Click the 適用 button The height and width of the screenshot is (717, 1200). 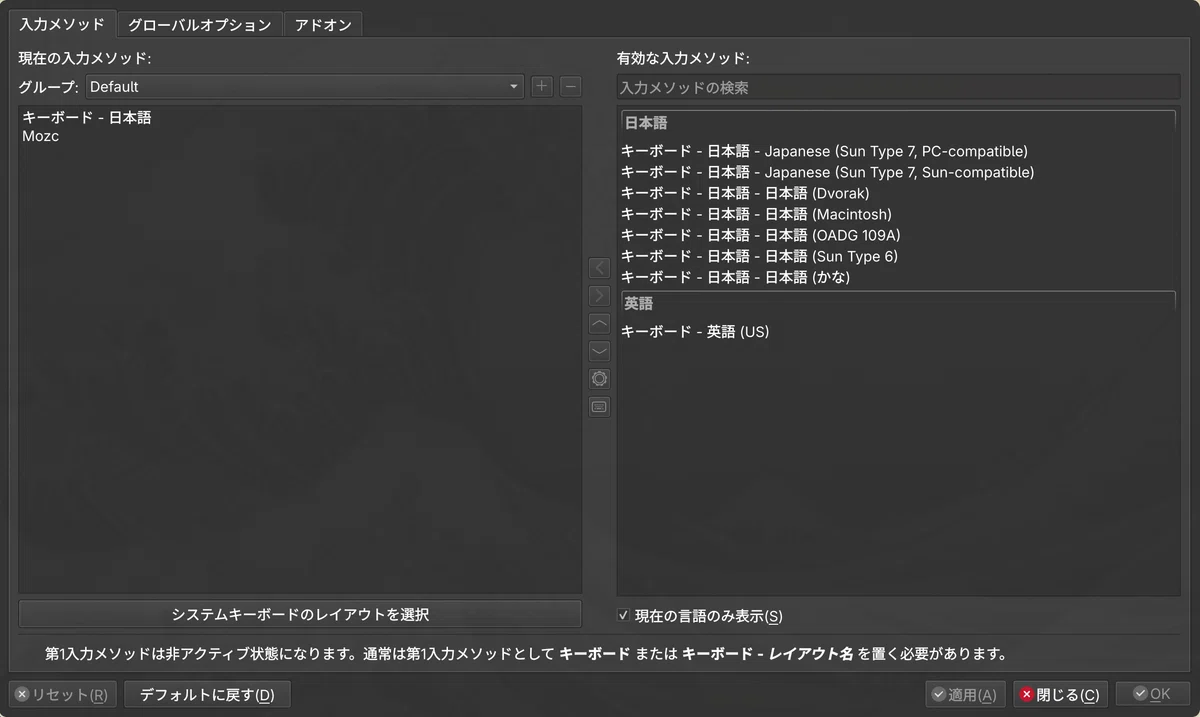tap(965, 694)
